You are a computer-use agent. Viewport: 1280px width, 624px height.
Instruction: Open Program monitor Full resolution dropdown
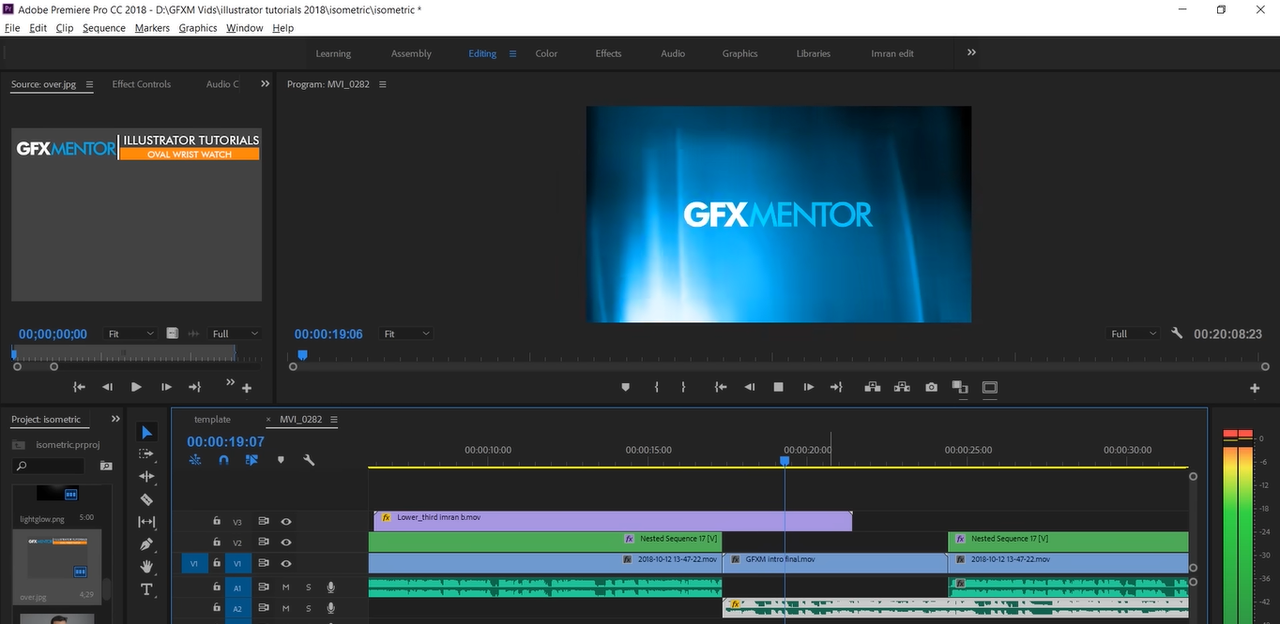click(1135, 334)
